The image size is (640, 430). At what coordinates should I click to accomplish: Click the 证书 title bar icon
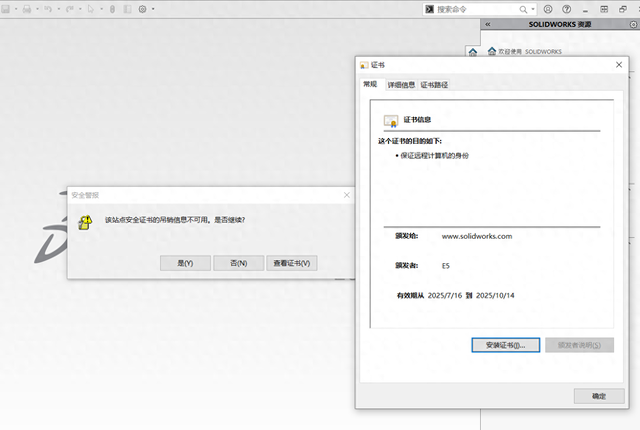pyautogui.click(x=364, y=65)
